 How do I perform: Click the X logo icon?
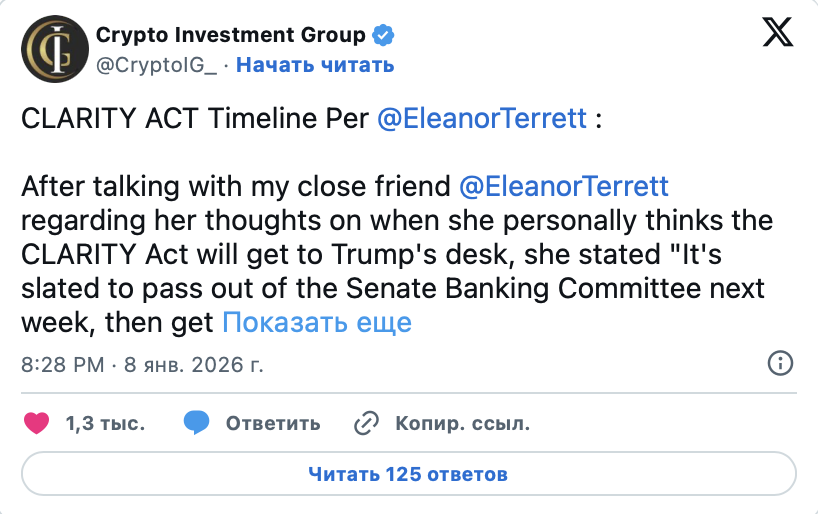pos(778,35)
